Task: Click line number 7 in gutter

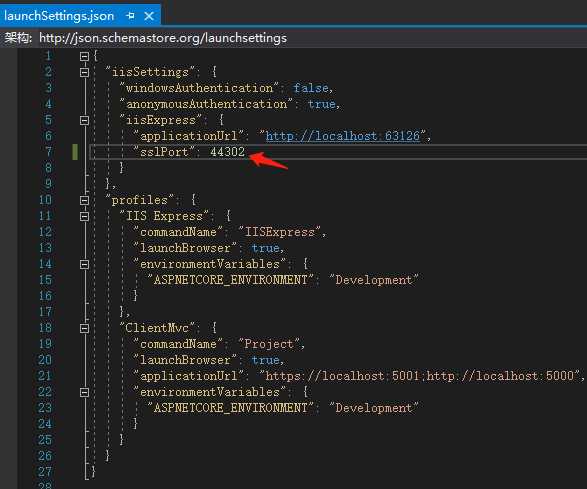Action: [x=49, y=152]
